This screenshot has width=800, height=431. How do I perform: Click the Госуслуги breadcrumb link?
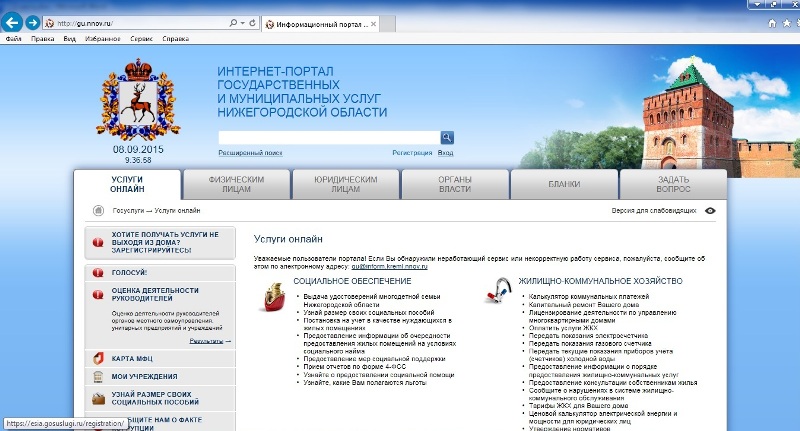tap(128, 211)
